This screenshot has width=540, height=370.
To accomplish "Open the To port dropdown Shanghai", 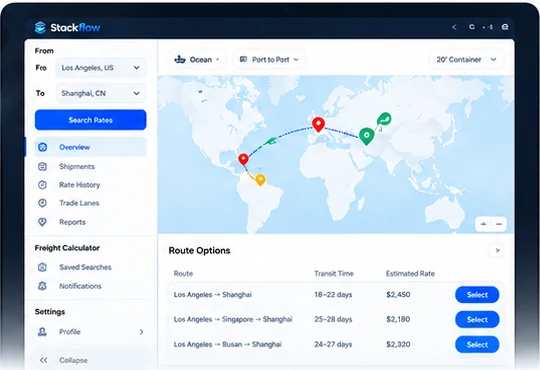I will pos(101,93).
